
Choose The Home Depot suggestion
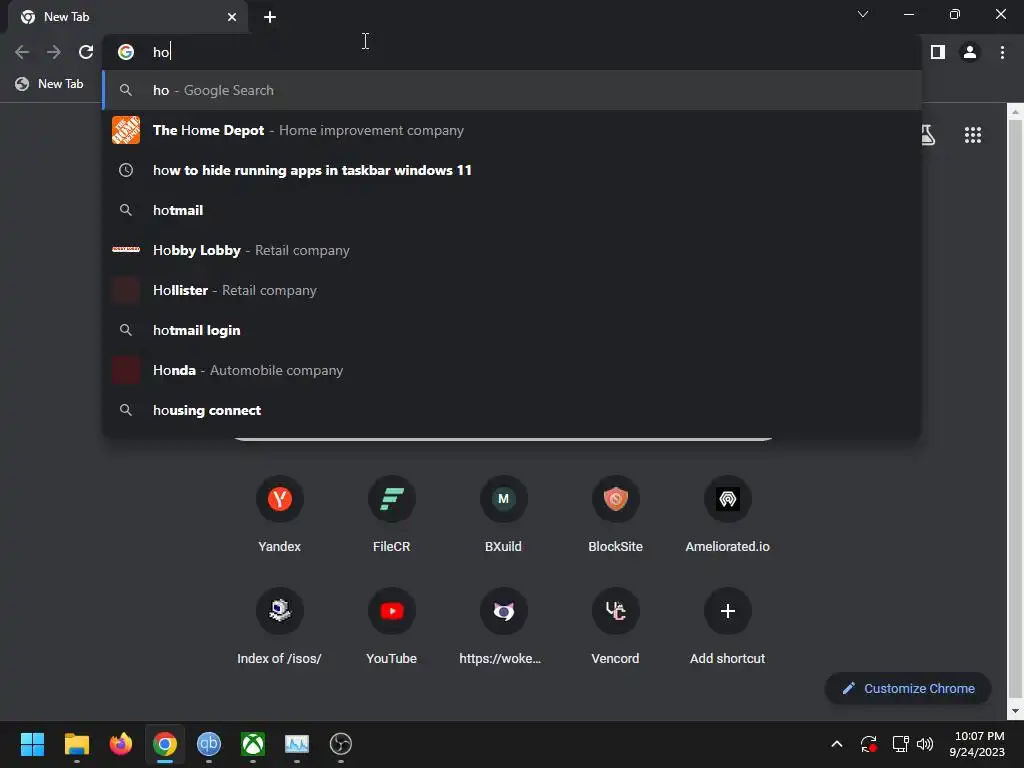pyautogui.click(x=512, y=130)
